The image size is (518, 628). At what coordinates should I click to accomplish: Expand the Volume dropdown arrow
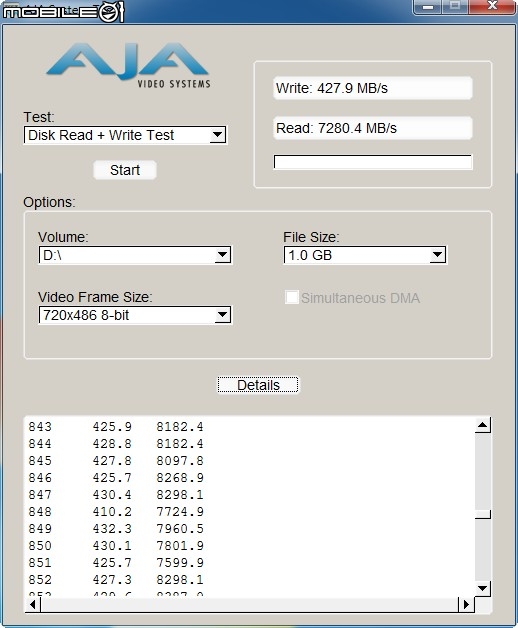point(222,255)
